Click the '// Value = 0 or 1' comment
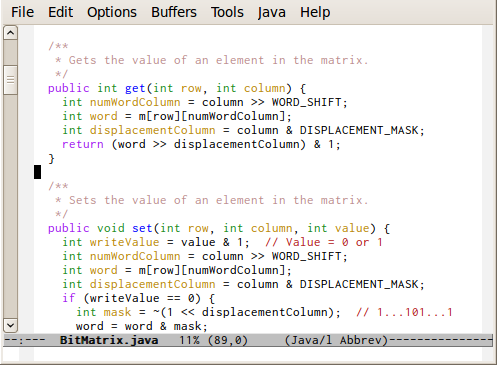 (324, 242)
